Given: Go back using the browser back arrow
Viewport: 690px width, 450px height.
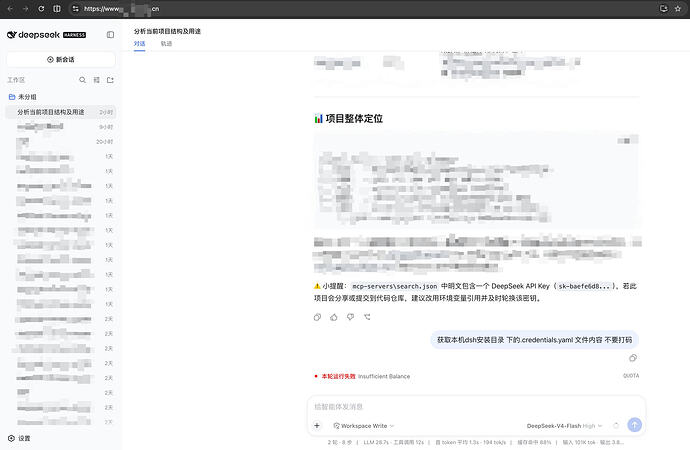Looking at the screenshot, I should pos(10,8).
